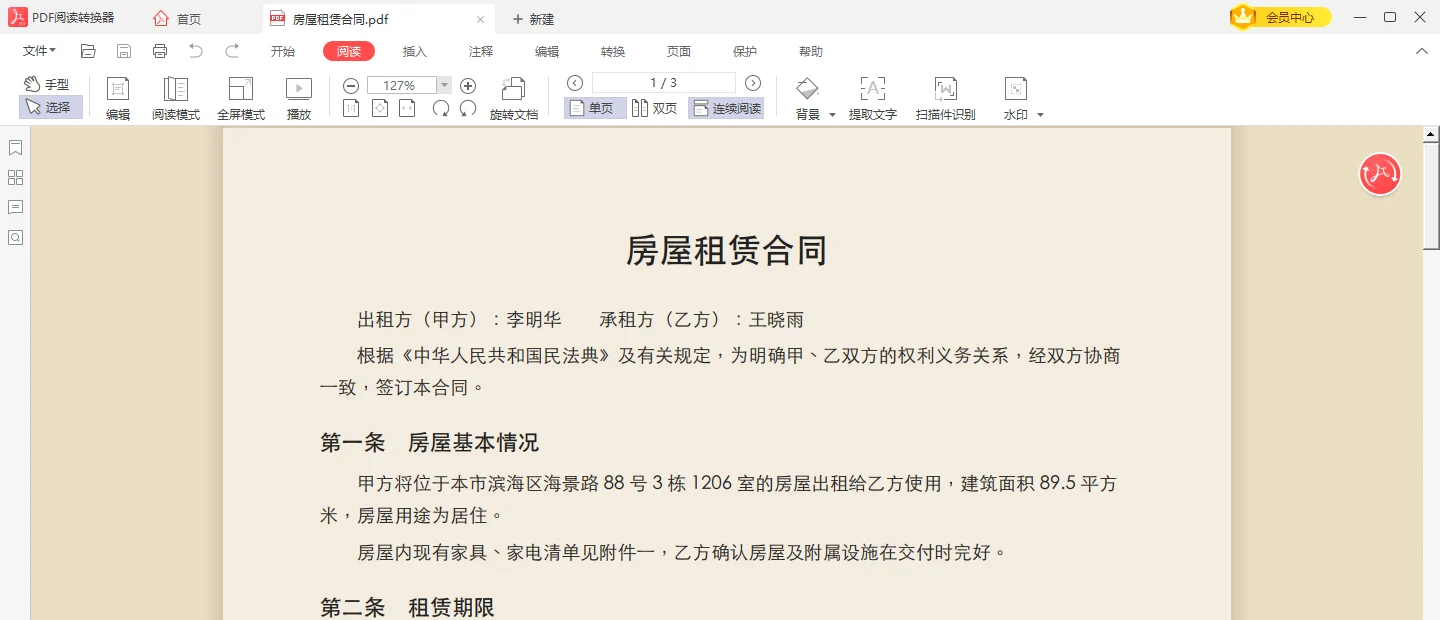Click the 127% zoom value field

[402, 86]
